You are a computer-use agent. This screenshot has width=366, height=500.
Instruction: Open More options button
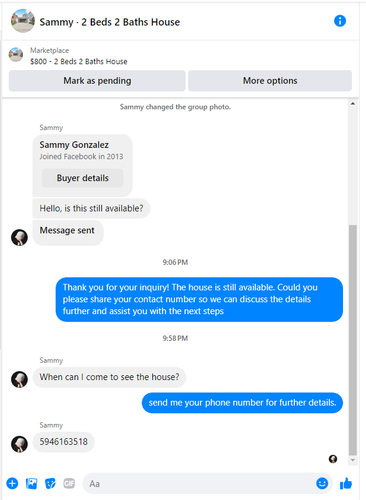pos(270,81)
